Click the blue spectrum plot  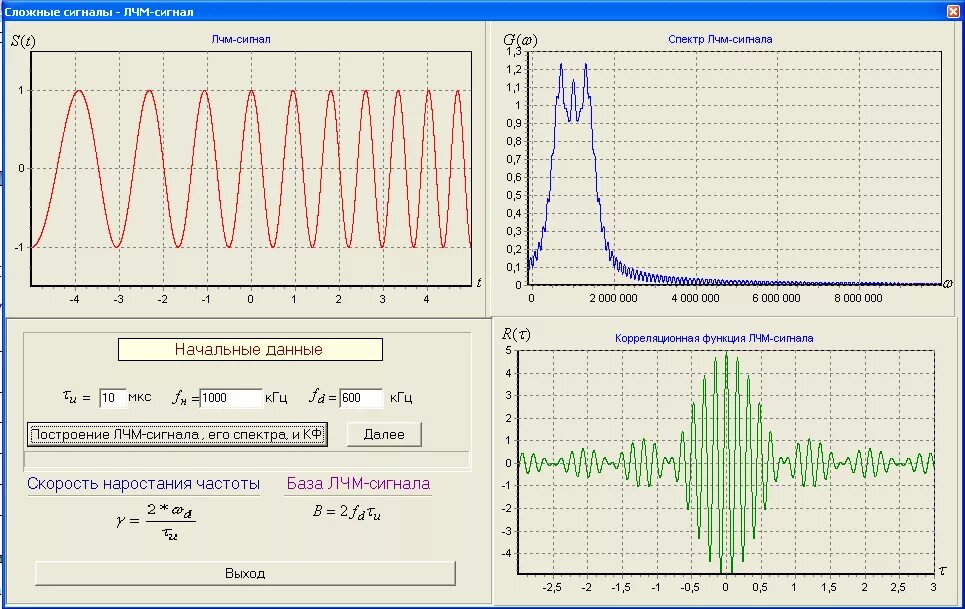[x=735, y=168]
